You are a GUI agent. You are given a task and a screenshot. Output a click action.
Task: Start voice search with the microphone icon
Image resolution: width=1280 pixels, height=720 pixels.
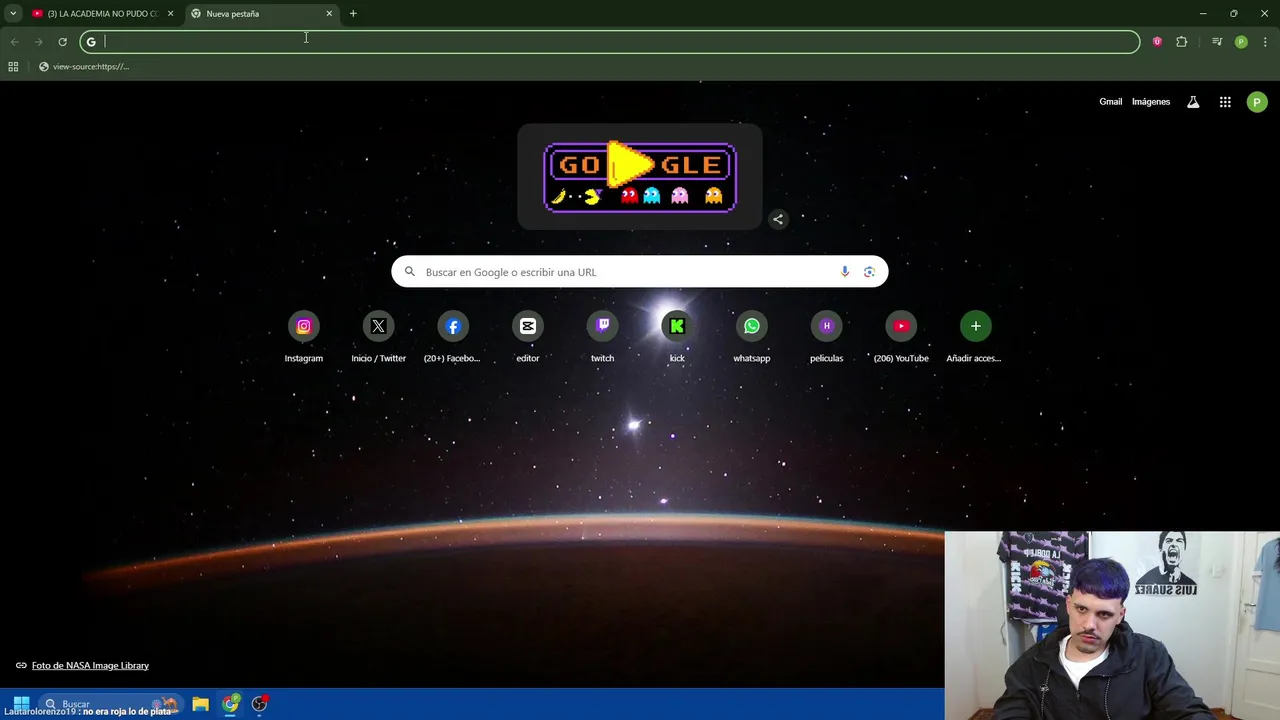pos(845,272)
